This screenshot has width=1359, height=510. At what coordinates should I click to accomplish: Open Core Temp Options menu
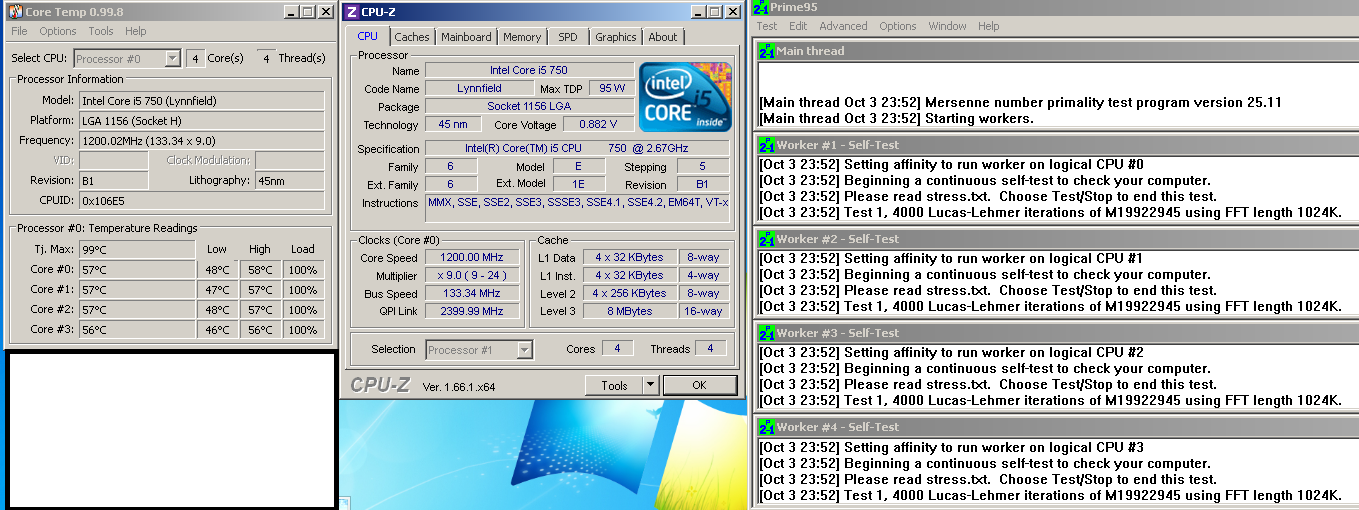(58, 31)
